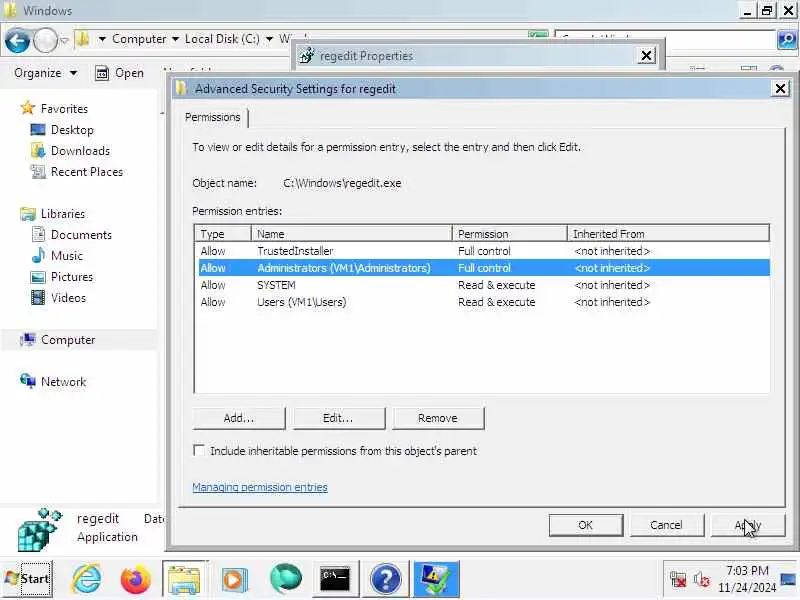This screenshot has height=600, width=800.
Task: Select the Users (VM1\Users) permission entry
Action: (484, 302)
